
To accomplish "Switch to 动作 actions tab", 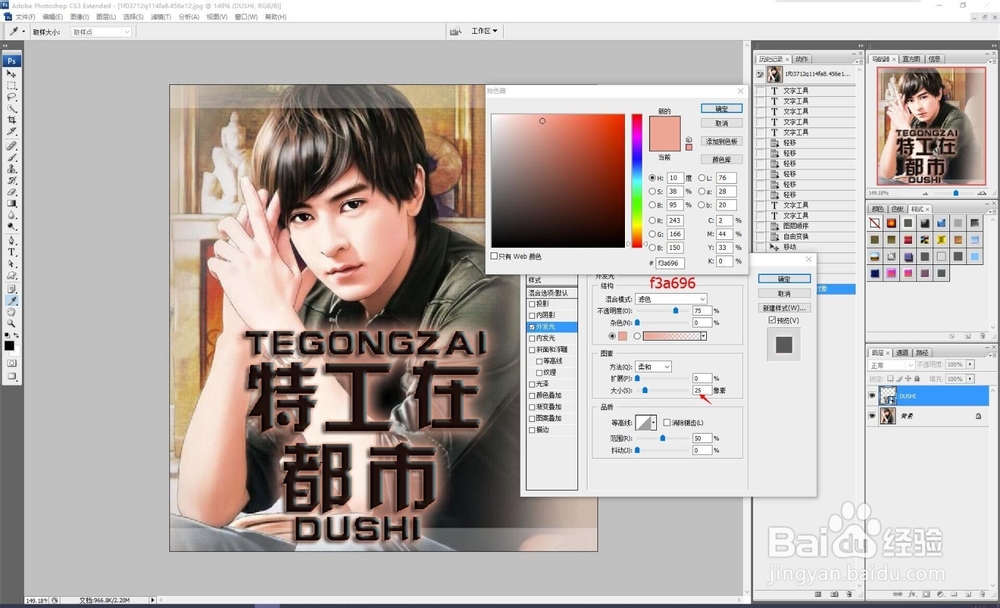I will (x=801, y=59).
